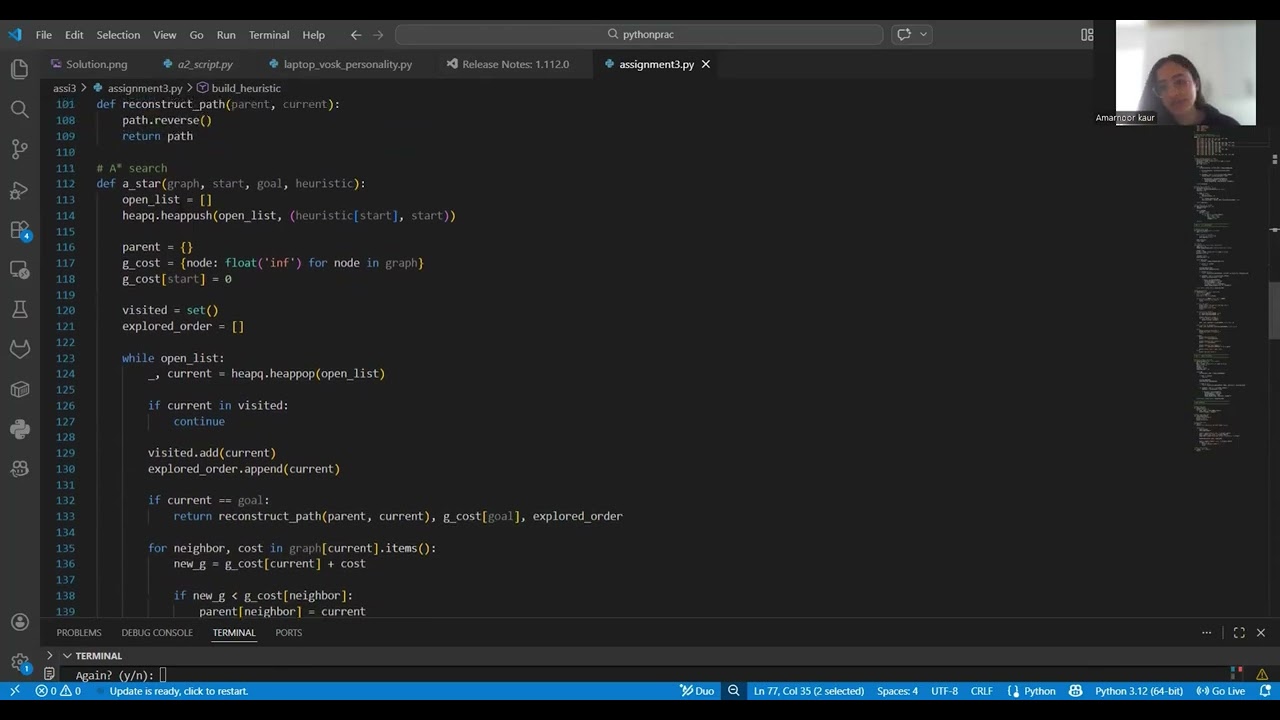Open the Help menu
The image size is (1280, 720).
tap(313, 35)
